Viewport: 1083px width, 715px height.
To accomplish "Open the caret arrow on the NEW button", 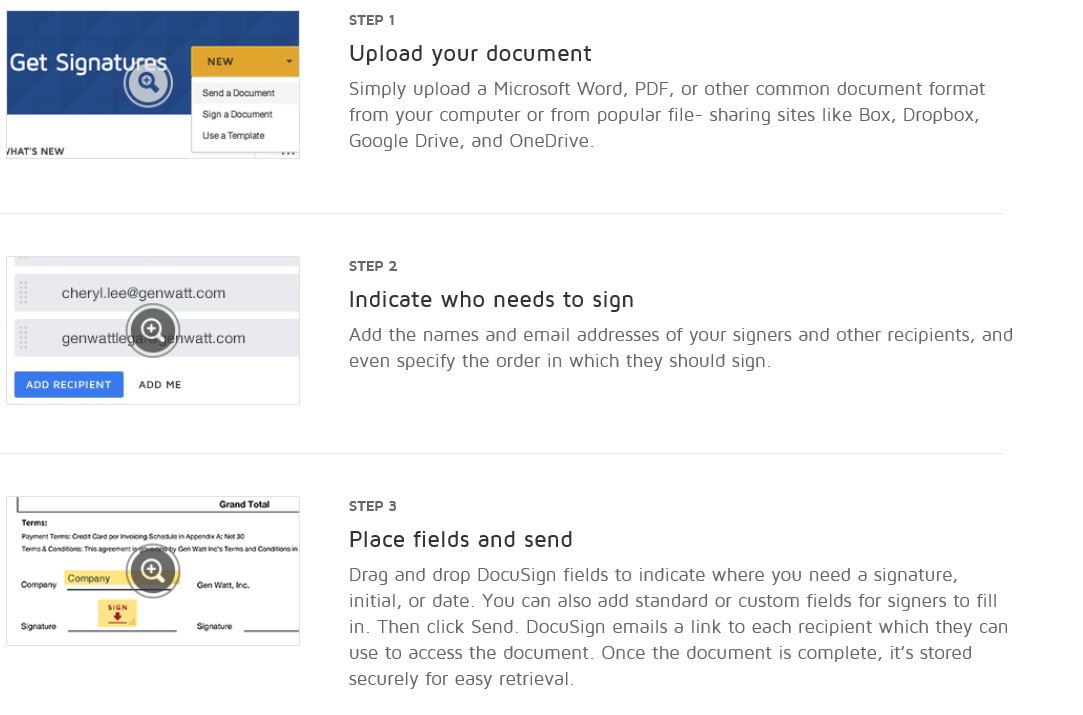I will tap(289, 61).
